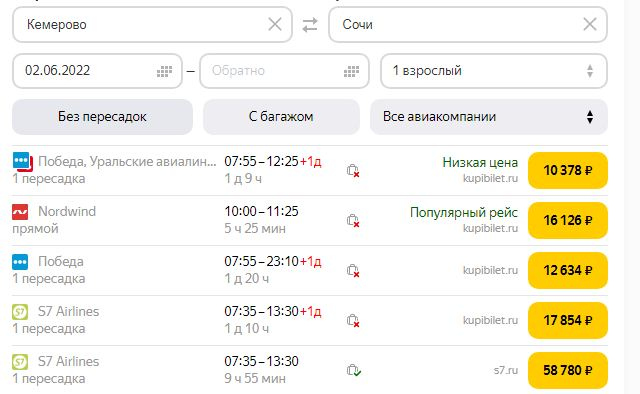Click Победа logo in 07:55–23:10 row
640x394 pixels.
[20, 262]
